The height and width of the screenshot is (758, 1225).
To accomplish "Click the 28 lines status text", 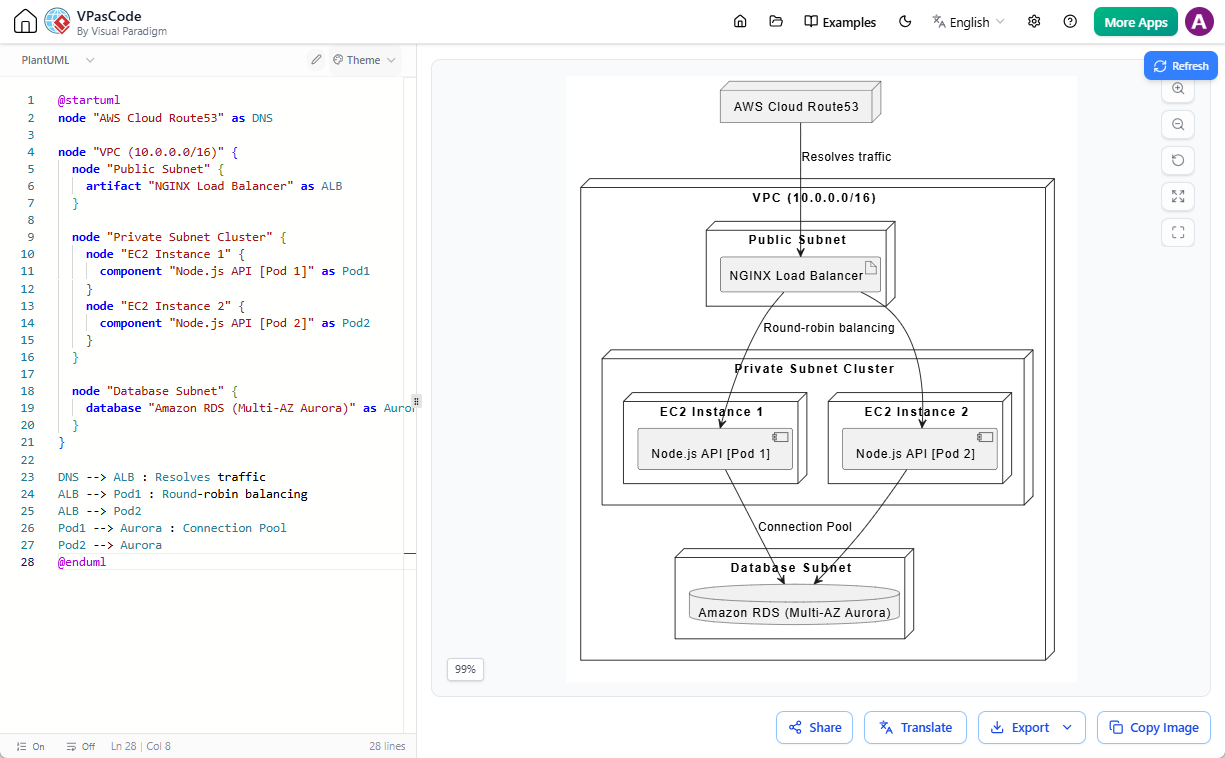I will [387, 746].
